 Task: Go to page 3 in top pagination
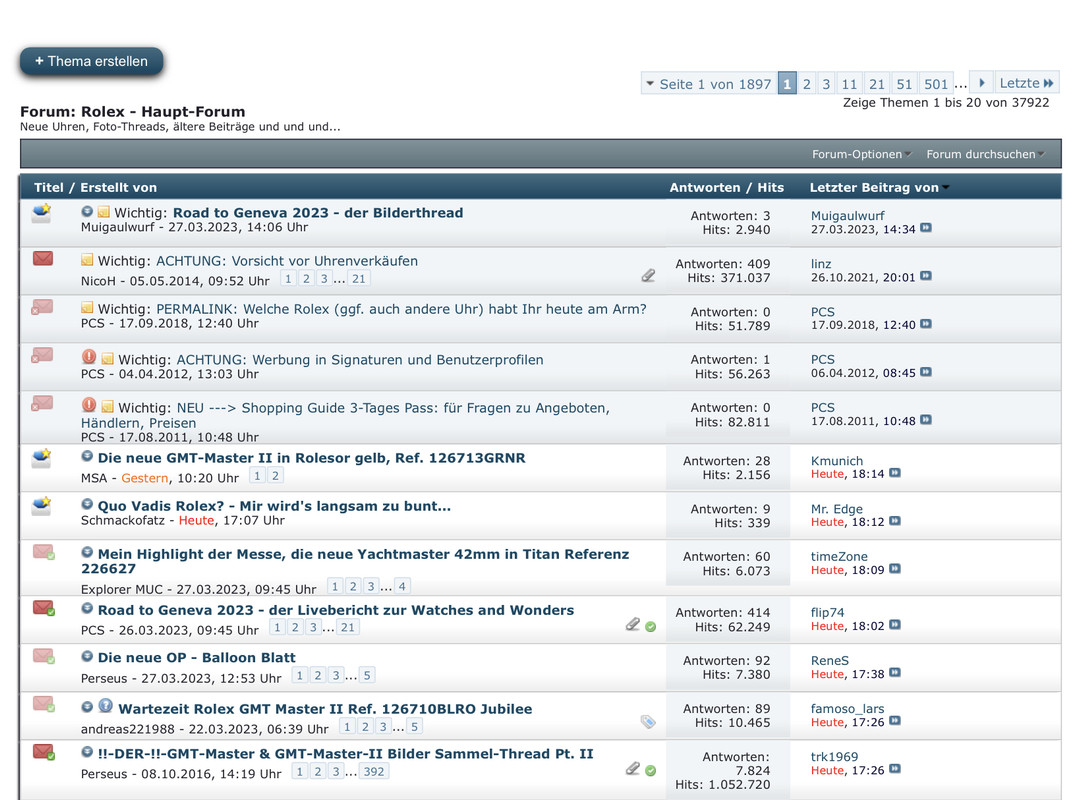(x=826, y=84)
